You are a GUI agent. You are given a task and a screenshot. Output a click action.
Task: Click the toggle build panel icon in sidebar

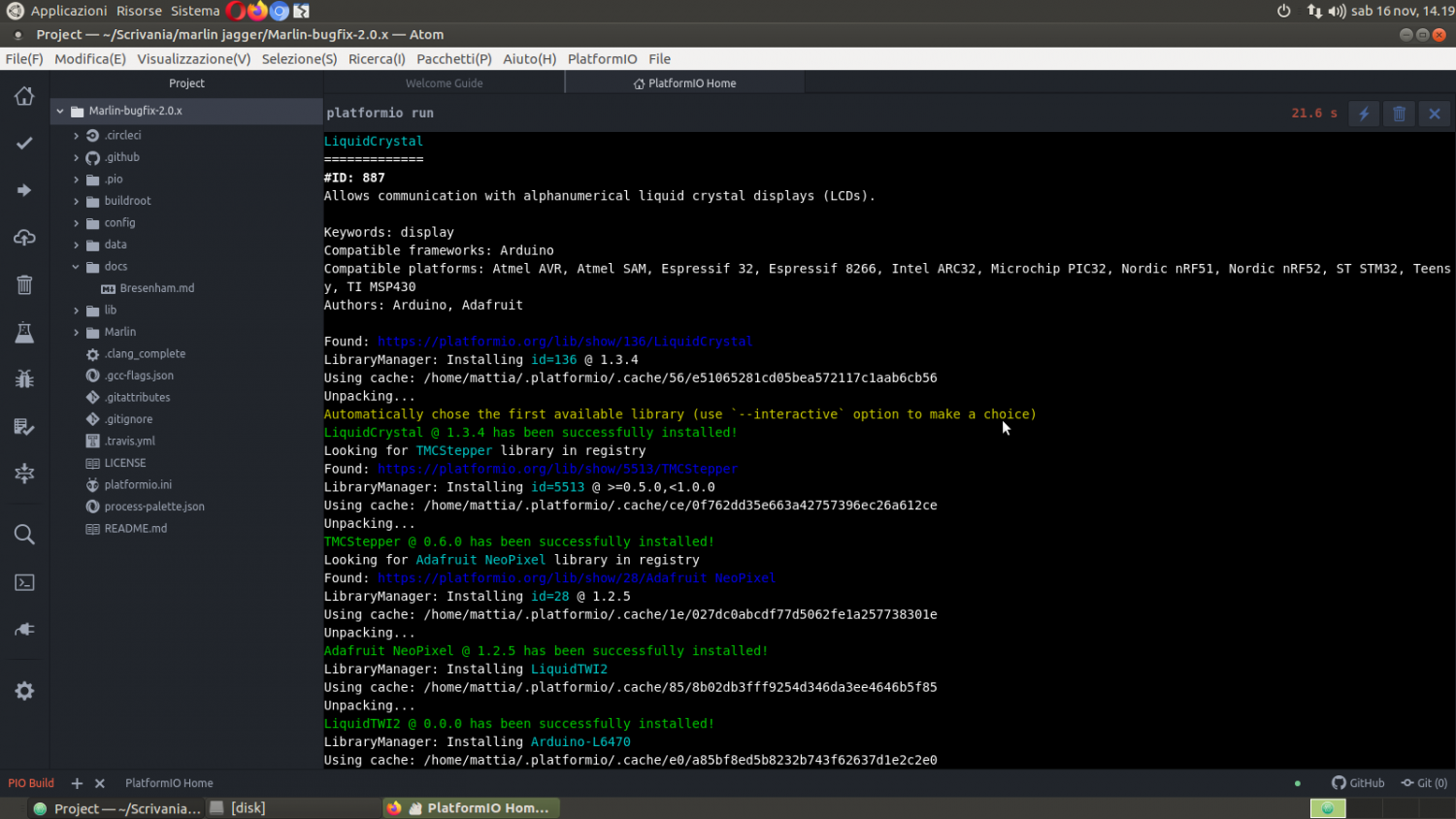point(24,474)
